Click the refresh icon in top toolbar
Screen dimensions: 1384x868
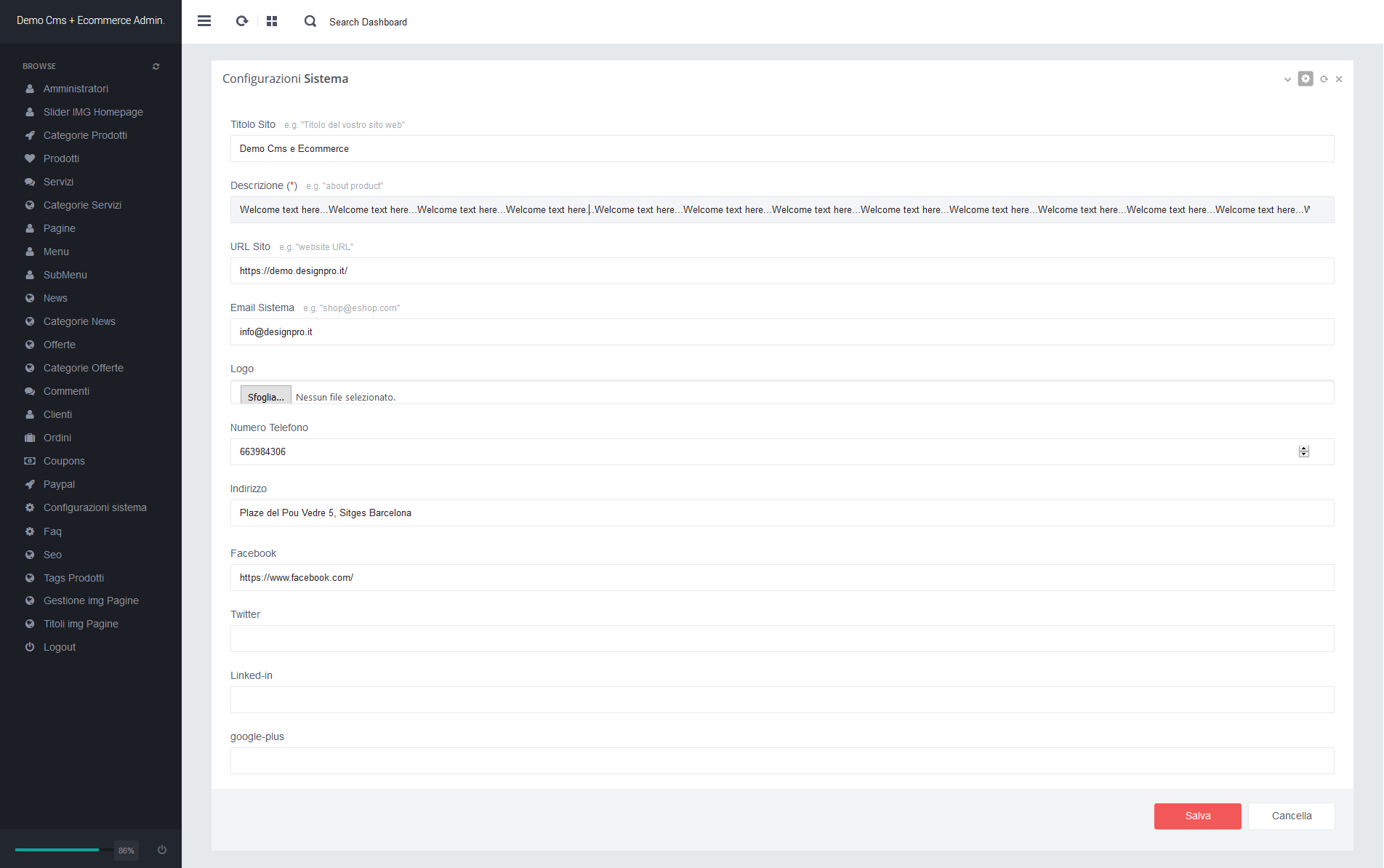[x=242, y=21]
